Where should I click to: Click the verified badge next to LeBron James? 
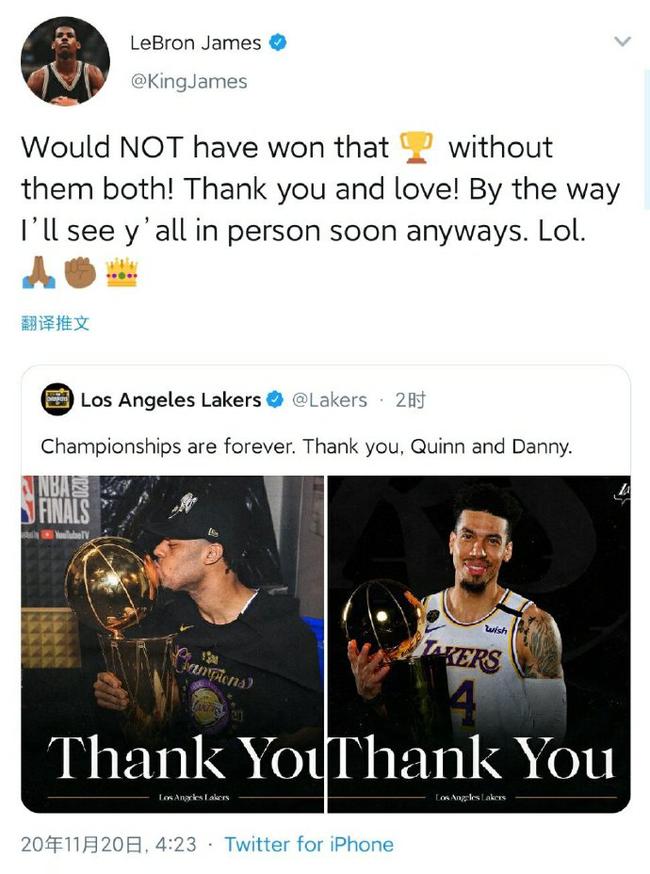[278, 42]
